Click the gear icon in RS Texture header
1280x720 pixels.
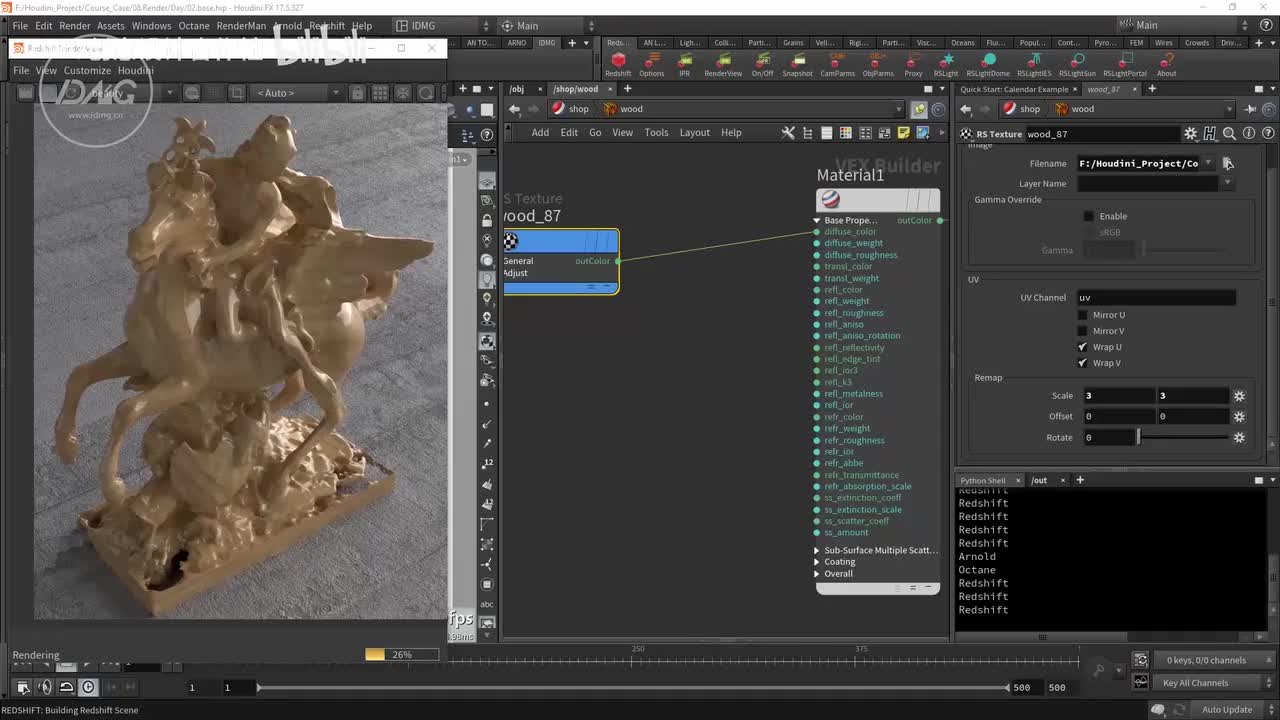[x=1190, y=134]
